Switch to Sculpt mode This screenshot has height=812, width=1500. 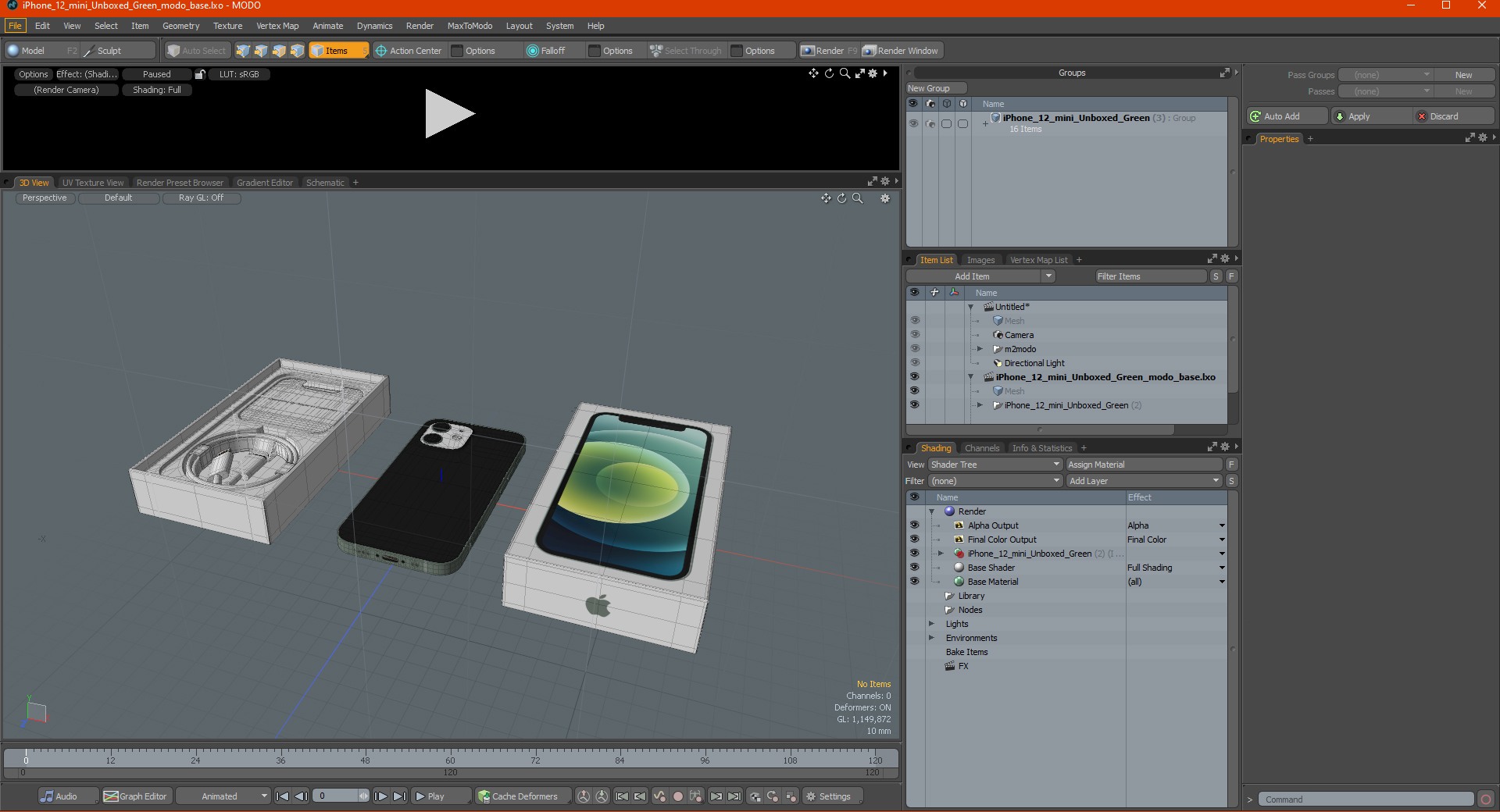(117, 51)
